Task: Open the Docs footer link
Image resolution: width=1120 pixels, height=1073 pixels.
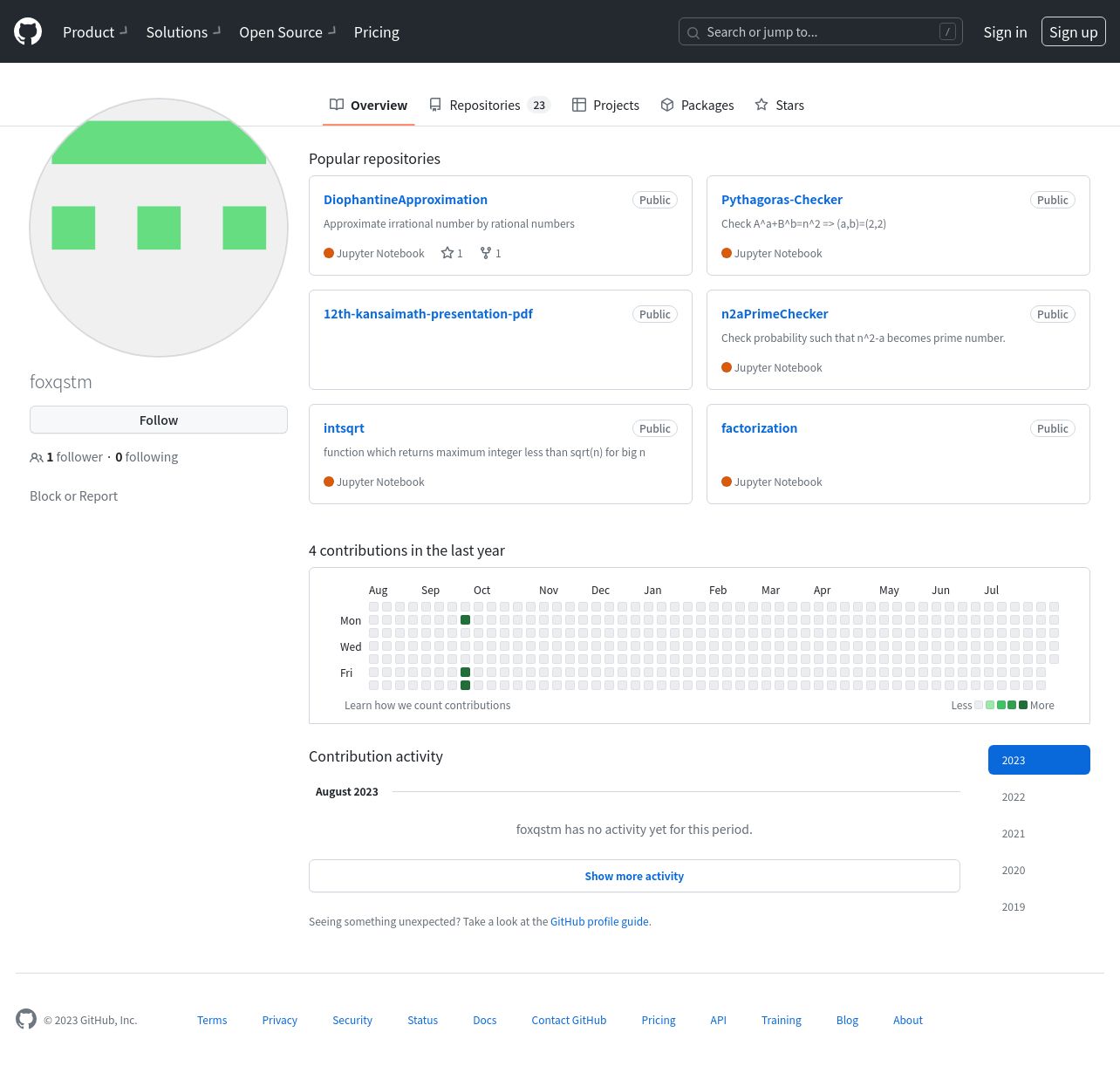Action: coord(485,1020)
